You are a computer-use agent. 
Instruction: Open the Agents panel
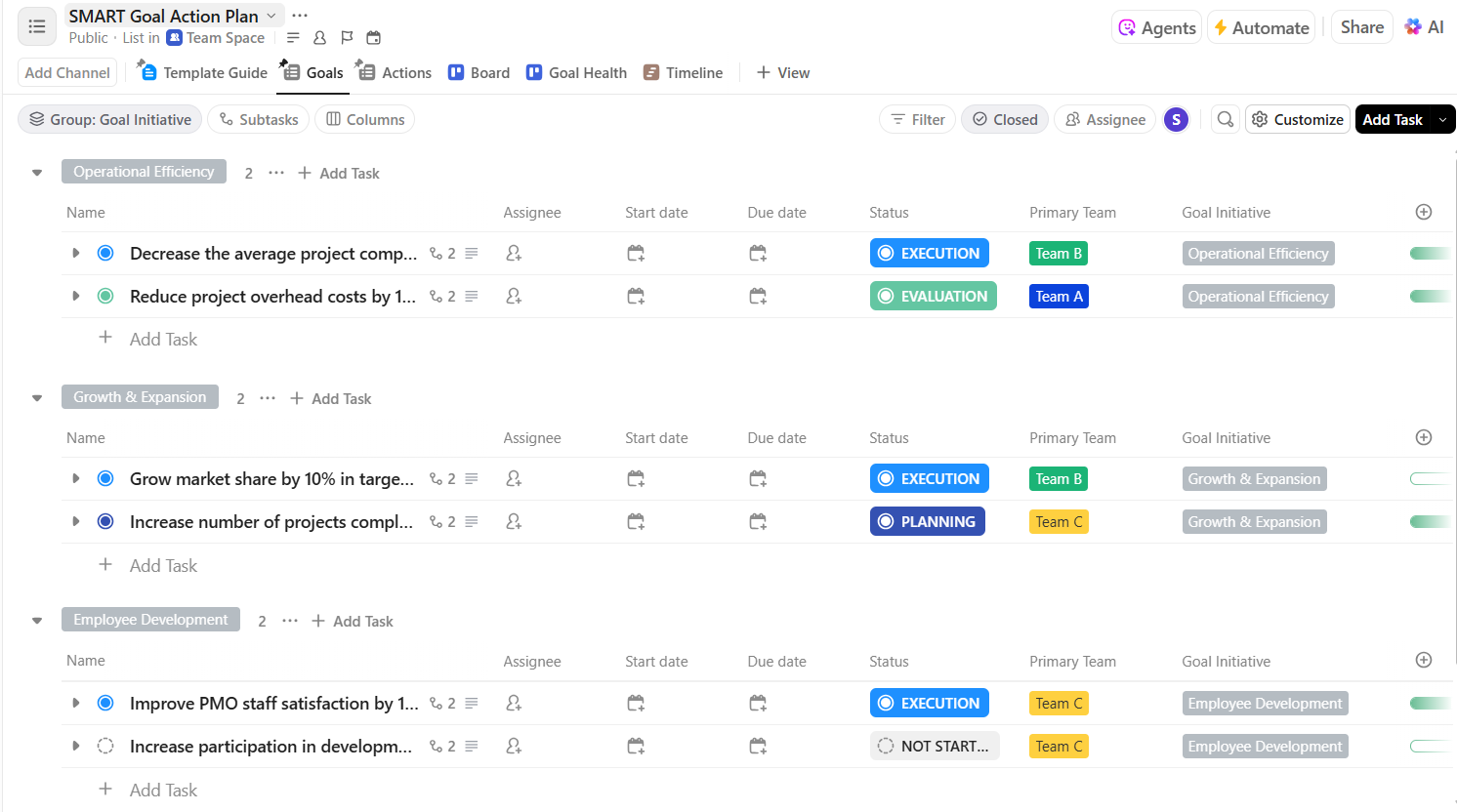pyautogui.click(x=1157, y=27)
